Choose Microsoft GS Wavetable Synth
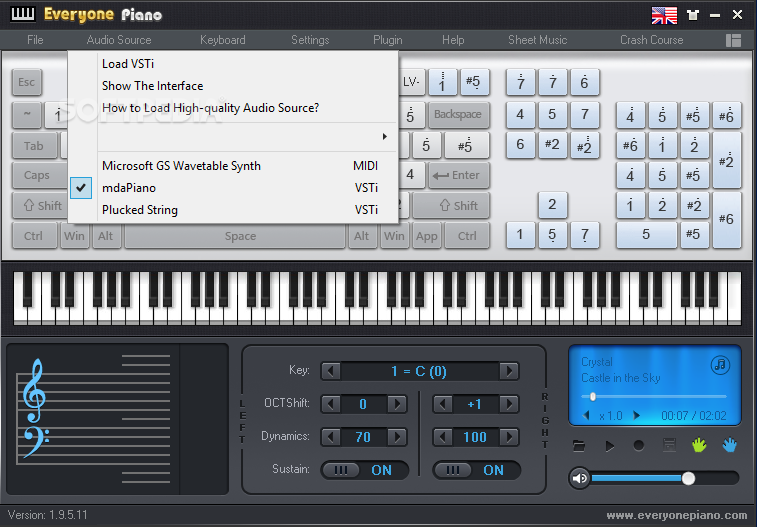Screen dimensions: 757x527 [x=233, y=166]
